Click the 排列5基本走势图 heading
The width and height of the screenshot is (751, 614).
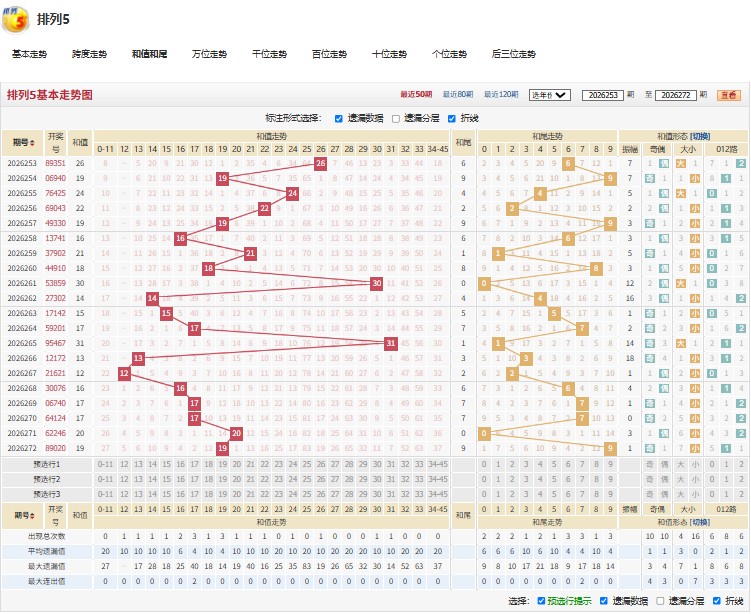(x=50, y=95)
